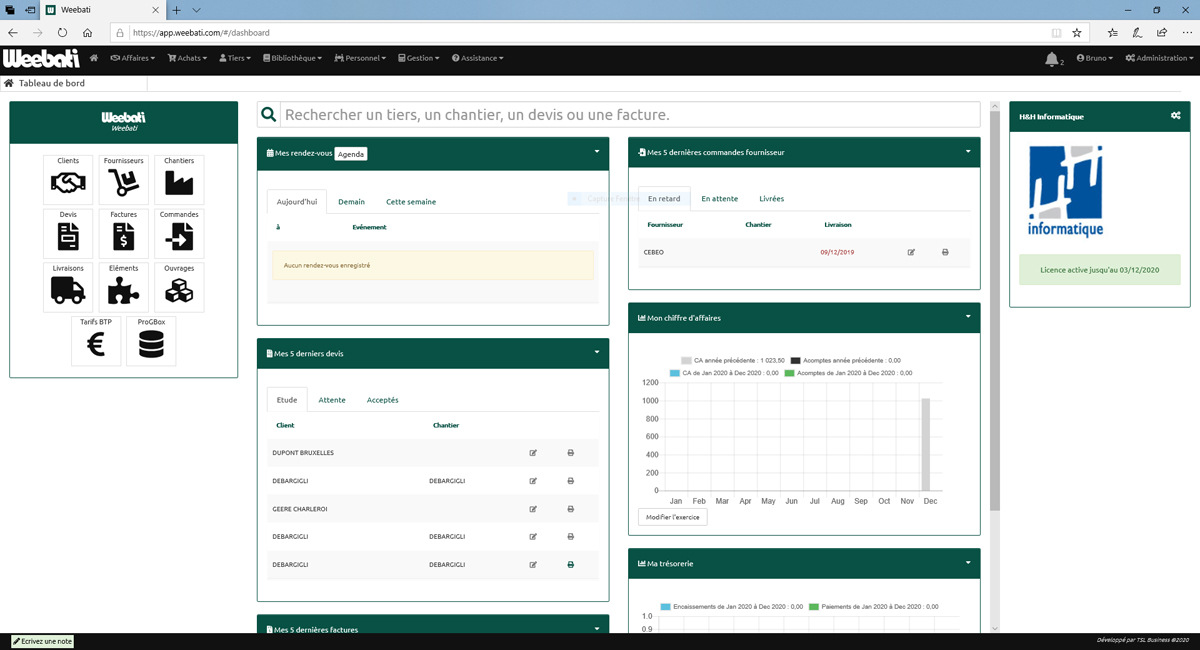
Task: Collapse the Mes rendez-vous panel
Action: [x=596, y=152]
